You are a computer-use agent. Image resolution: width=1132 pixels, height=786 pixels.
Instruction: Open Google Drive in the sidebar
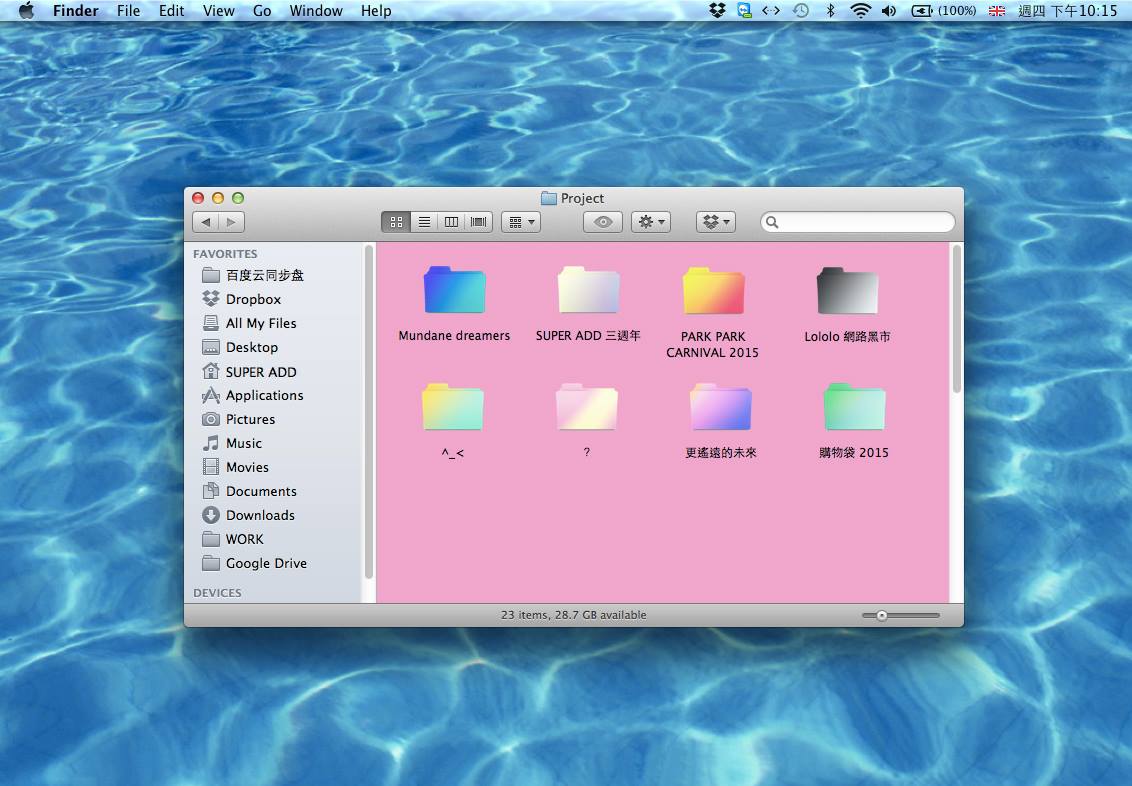(265, 563)
